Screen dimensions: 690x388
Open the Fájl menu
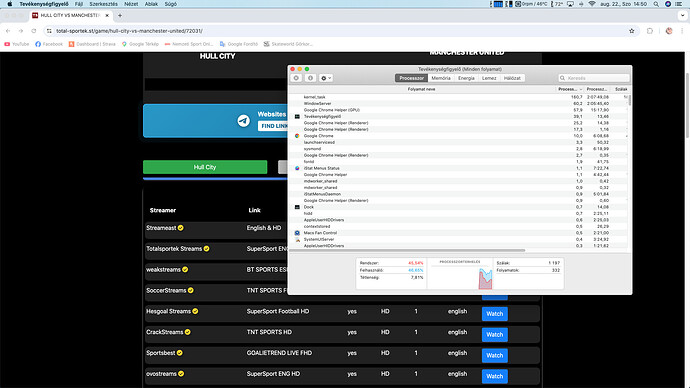79,4
